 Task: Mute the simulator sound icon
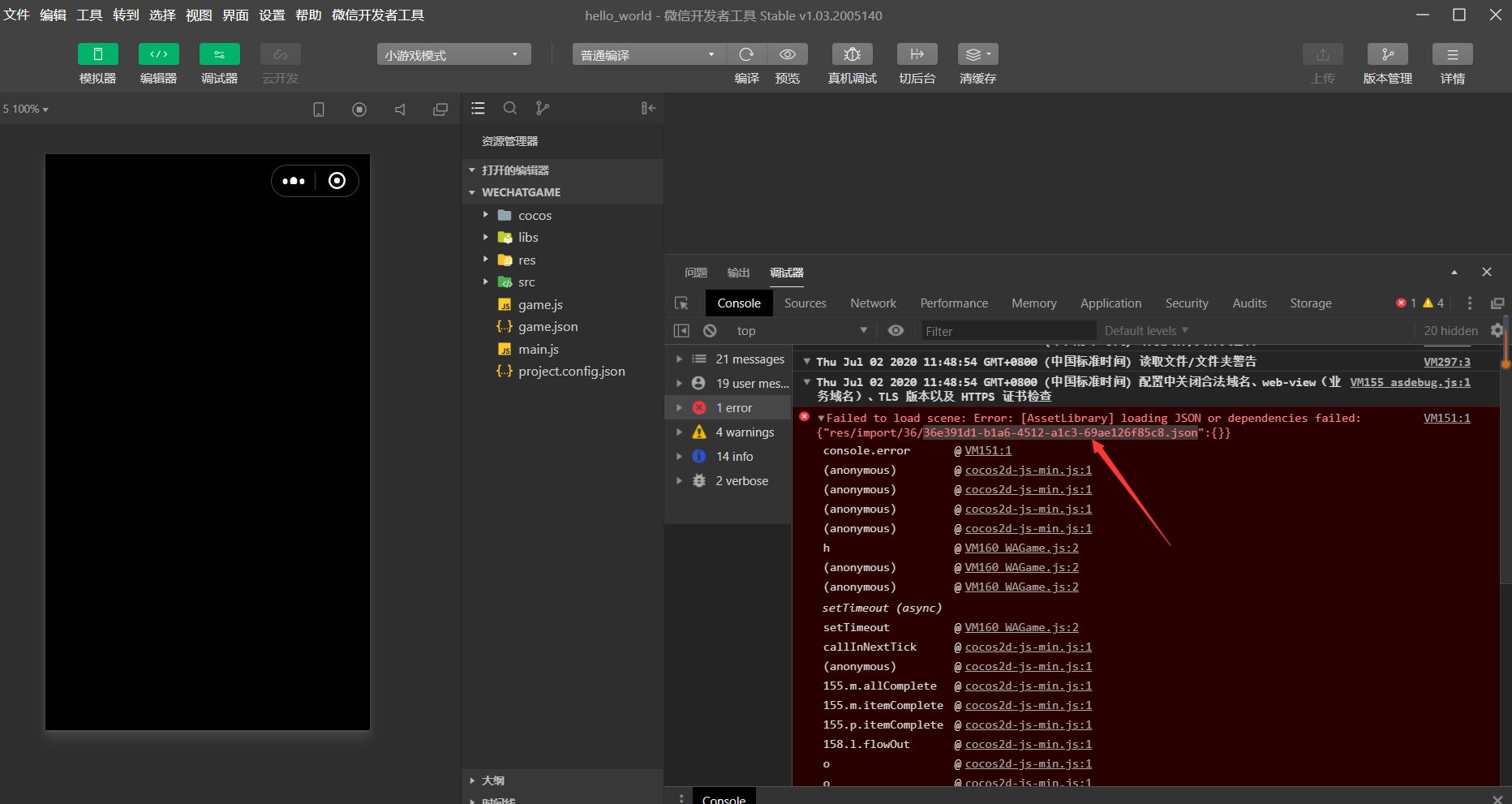point(400,109)
